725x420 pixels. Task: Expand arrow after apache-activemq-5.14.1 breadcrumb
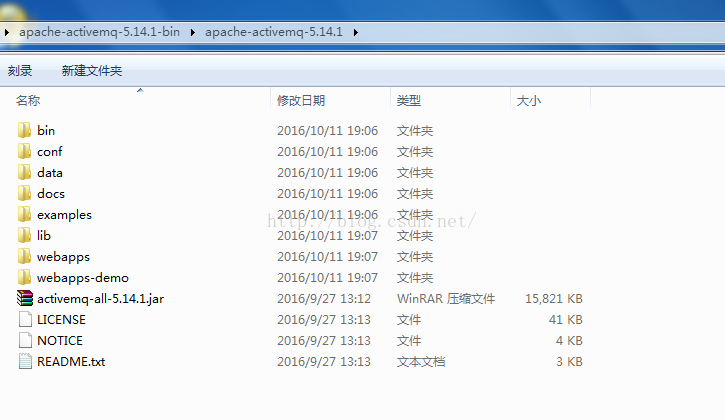(355, 32)
